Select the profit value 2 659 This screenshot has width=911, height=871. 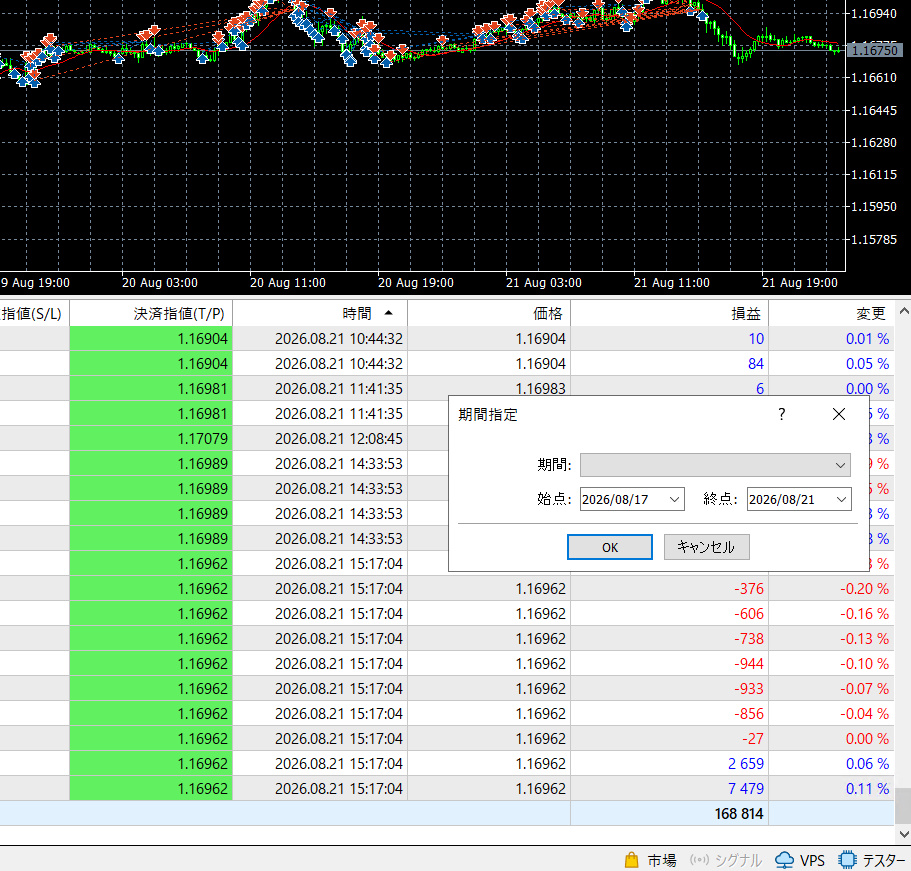tap(745, 764)
